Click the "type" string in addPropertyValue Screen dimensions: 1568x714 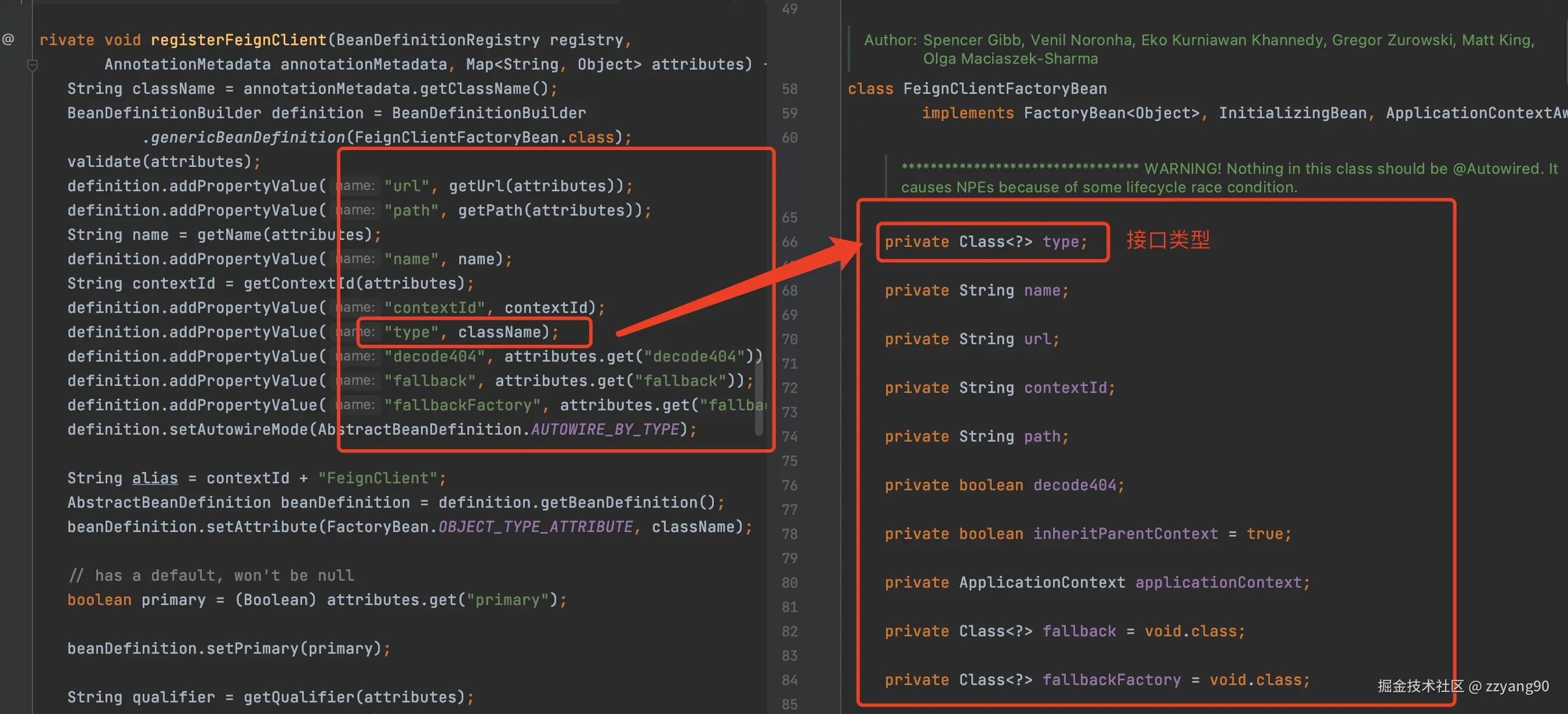[412, 332]
